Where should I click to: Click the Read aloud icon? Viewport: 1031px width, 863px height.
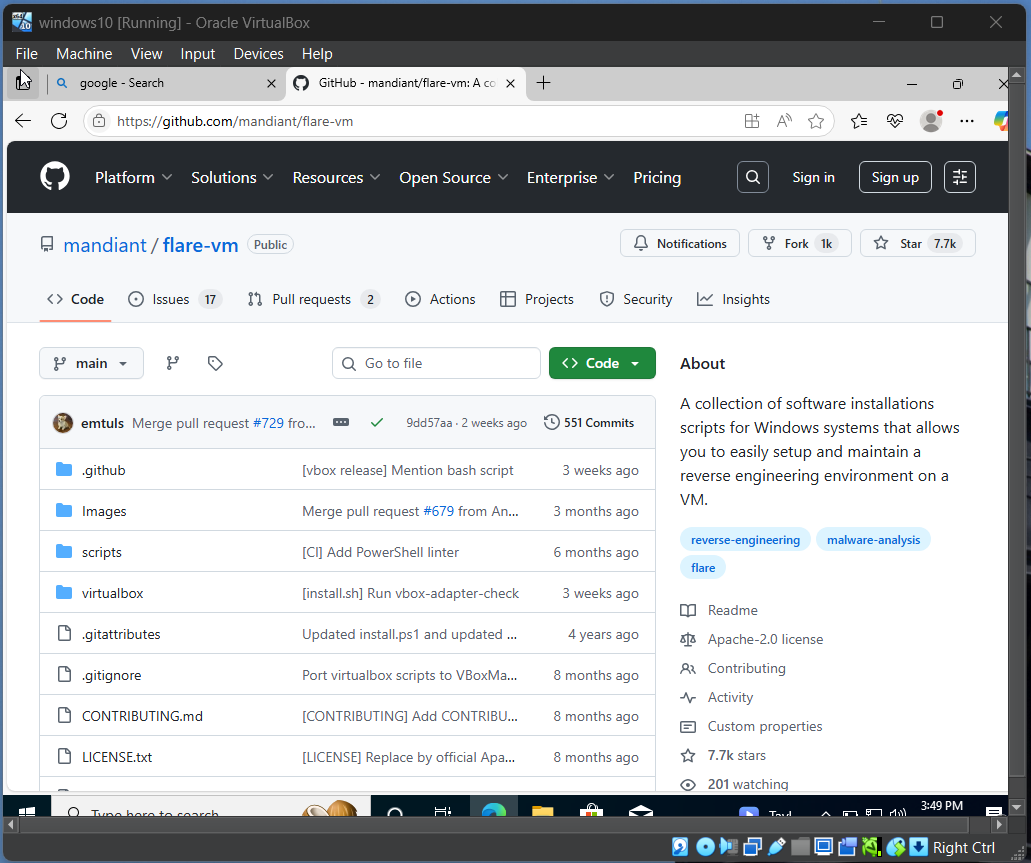point(784,121)
